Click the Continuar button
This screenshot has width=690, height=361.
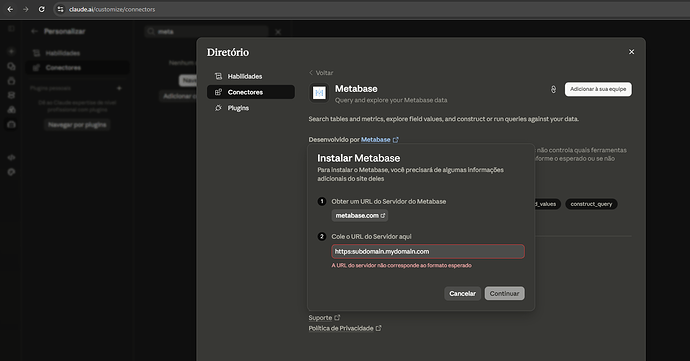pyautogui.click(x=504, y=293)
